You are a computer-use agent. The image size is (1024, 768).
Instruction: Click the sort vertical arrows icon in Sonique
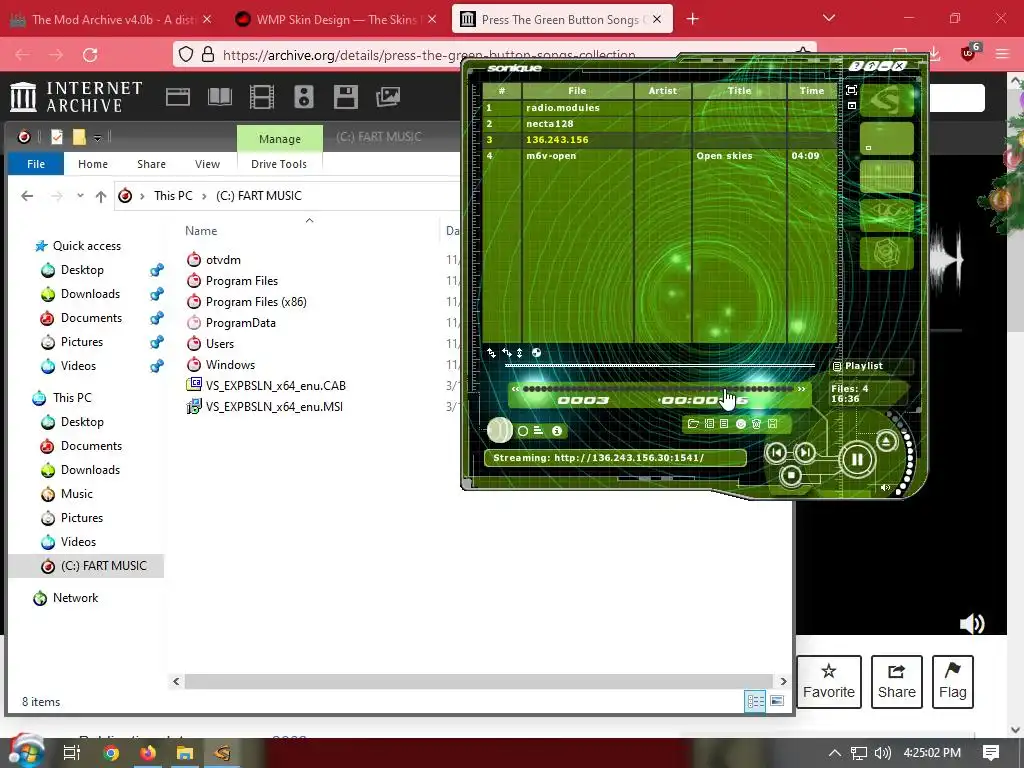point(520,353)
